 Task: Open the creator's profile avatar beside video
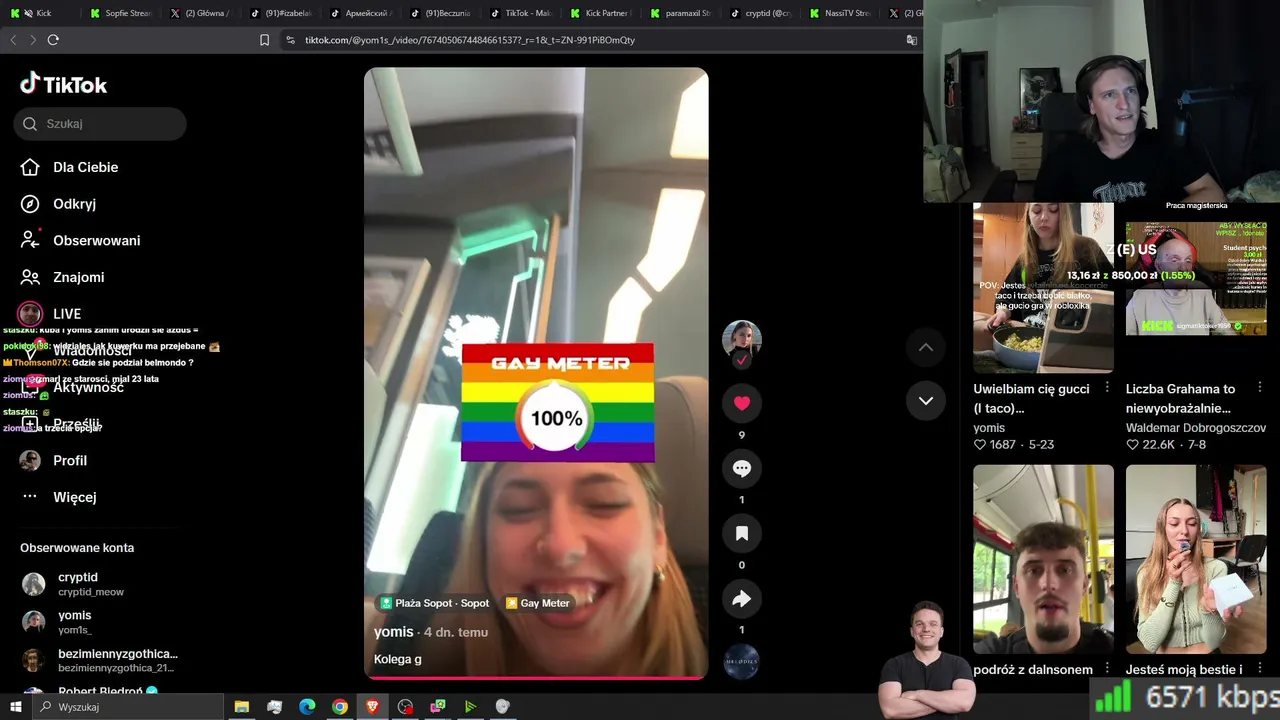click(741, 340)
